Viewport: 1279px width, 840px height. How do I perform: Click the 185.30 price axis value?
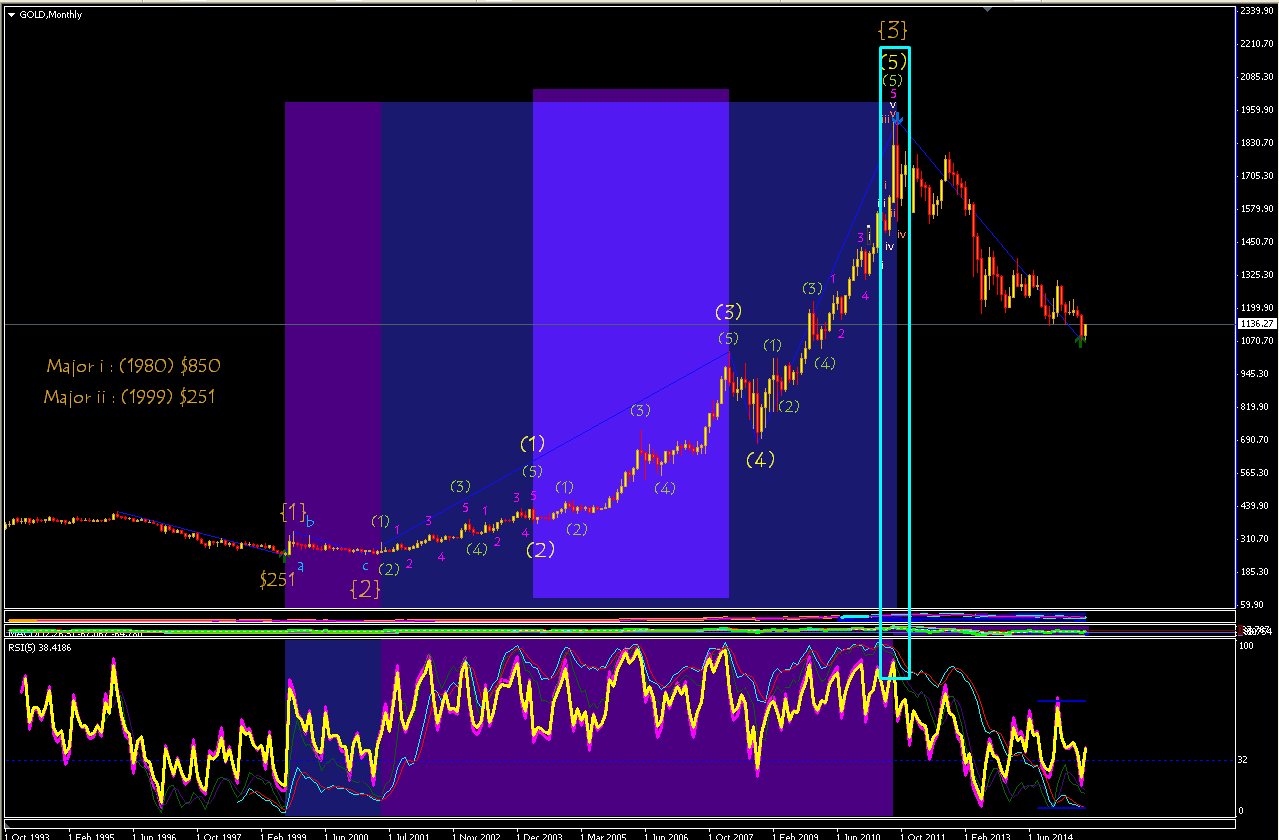(1256, 572)
